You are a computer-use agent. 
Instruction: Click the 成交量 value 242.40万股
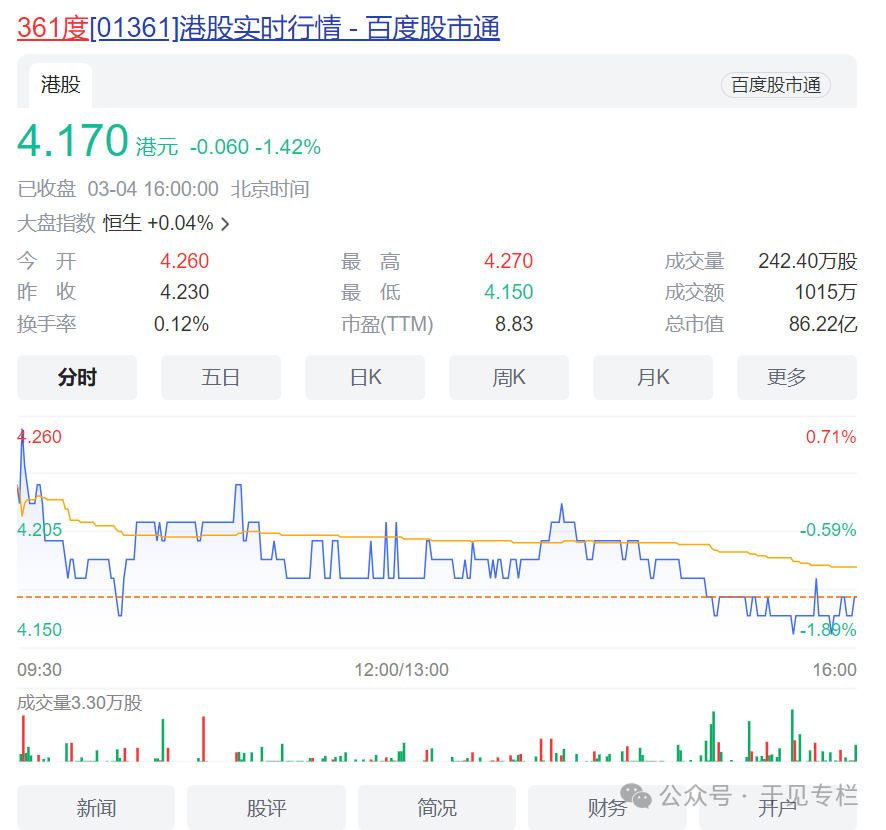(x=807, y=261)
